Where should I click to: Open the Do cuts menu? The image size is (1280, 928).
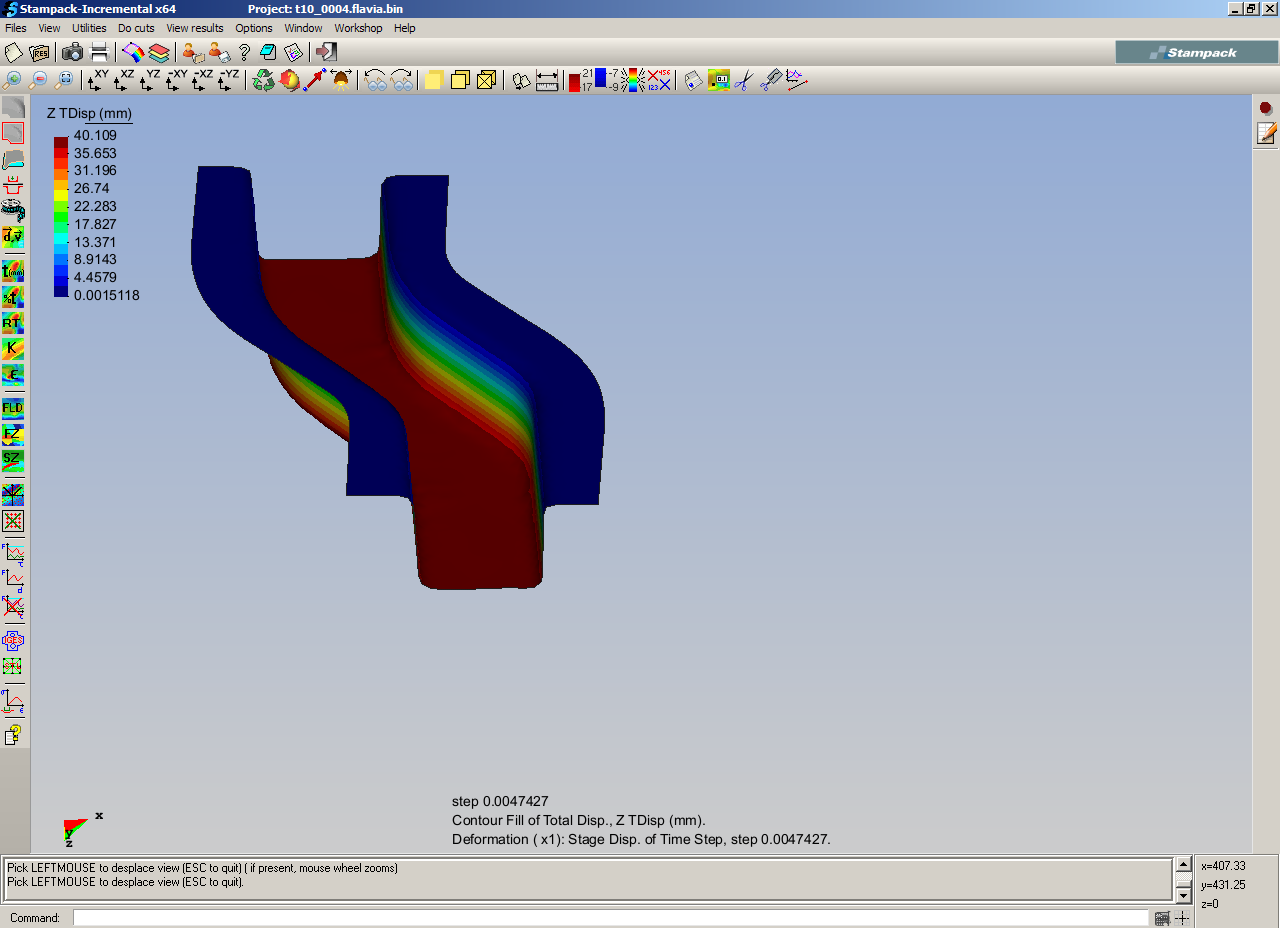point(136,28)
